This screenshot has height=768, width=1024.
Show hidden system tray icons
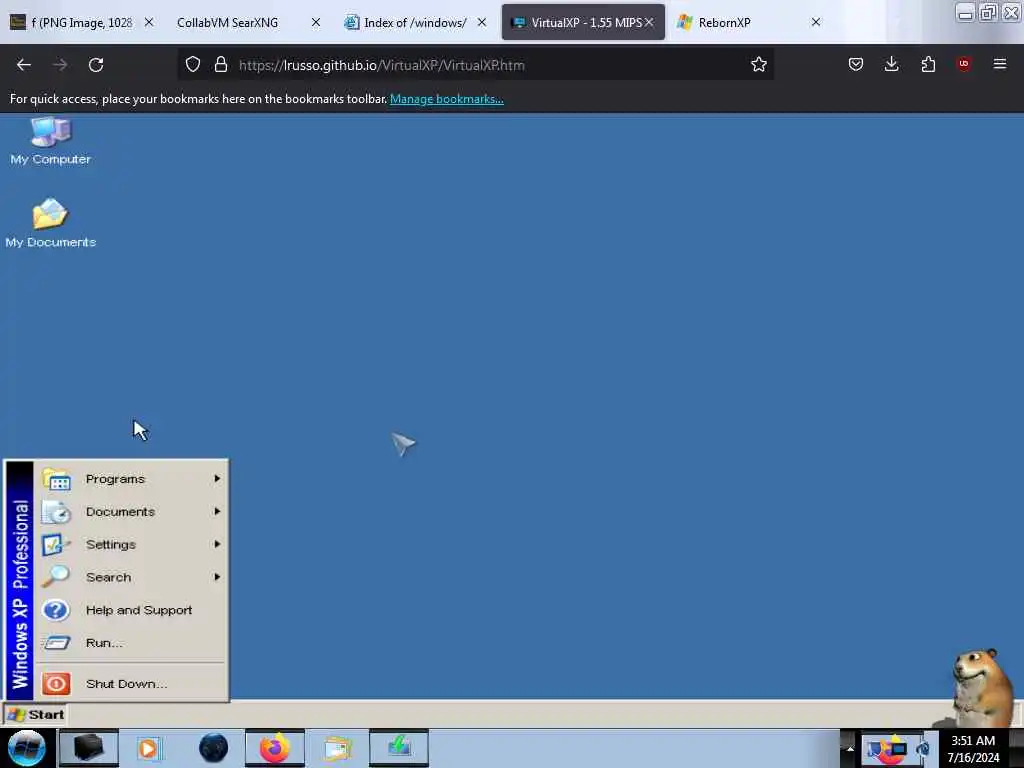point(850,748)
